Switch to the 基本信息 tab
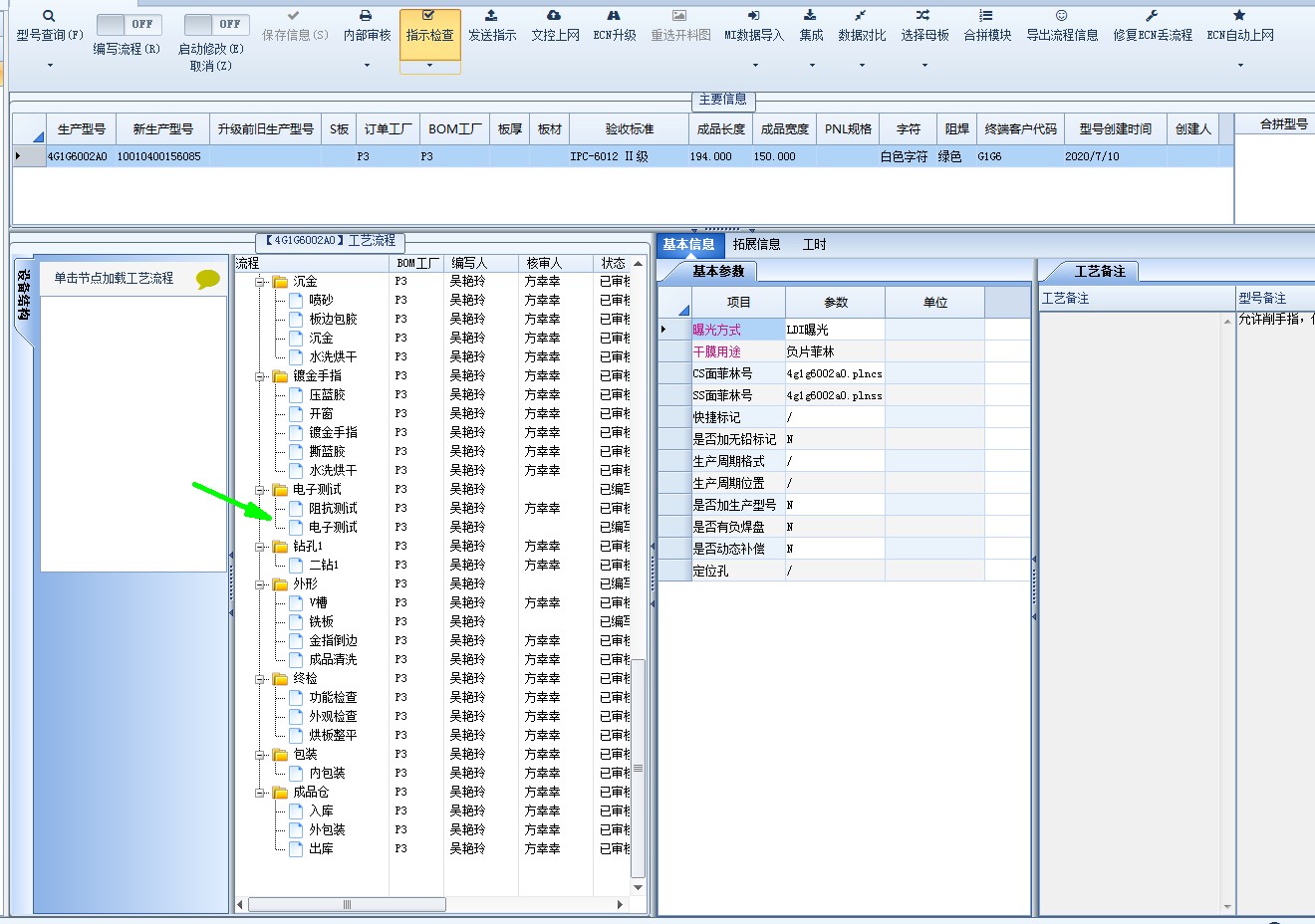 click(688, 244)
